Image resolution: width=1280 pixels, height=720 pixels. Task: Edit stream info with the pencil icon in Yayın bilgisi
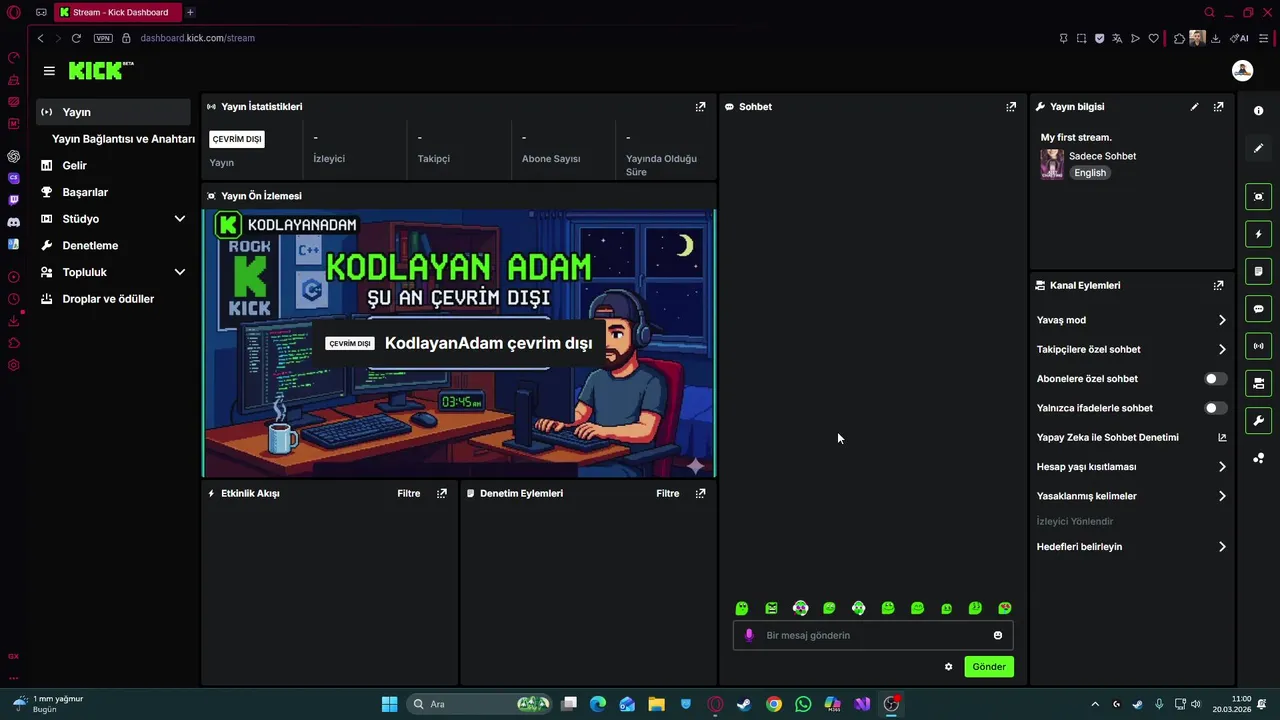pos(1194,107)
